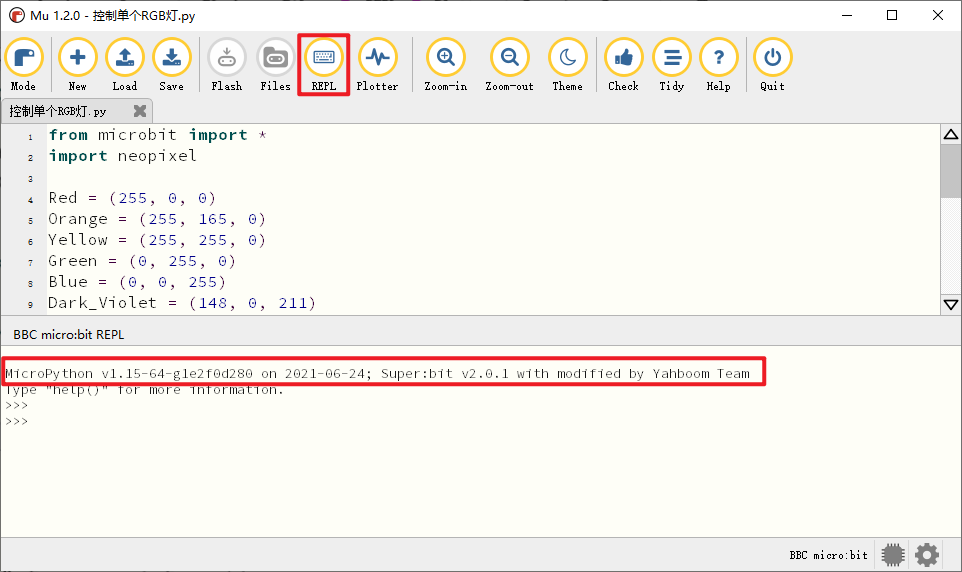Zoom-out the editor text
Viewport: 962px width, 572px height.
coord(509,64)
